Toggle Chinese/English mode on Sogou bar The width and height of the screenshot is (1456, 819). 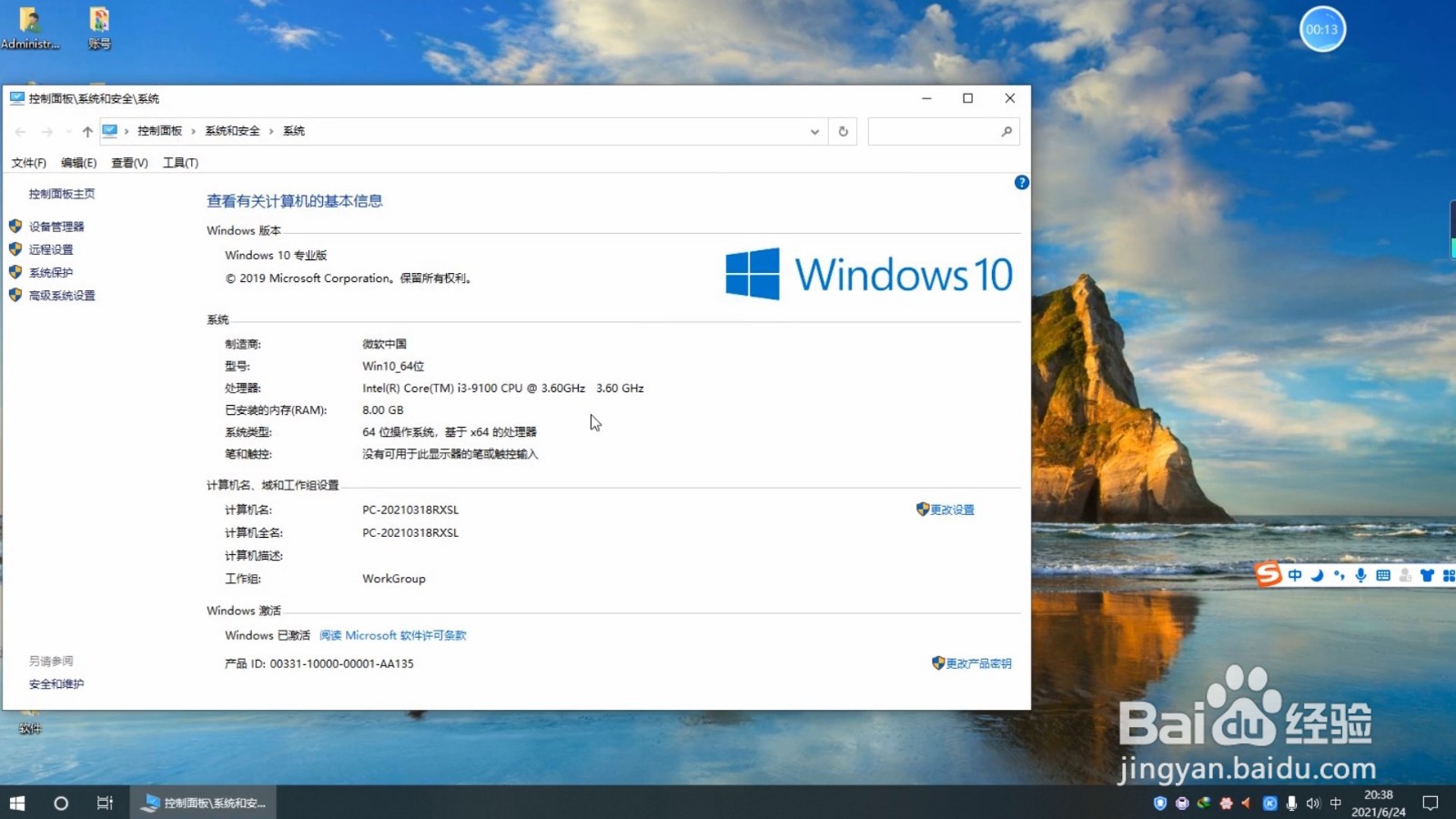1295,575
